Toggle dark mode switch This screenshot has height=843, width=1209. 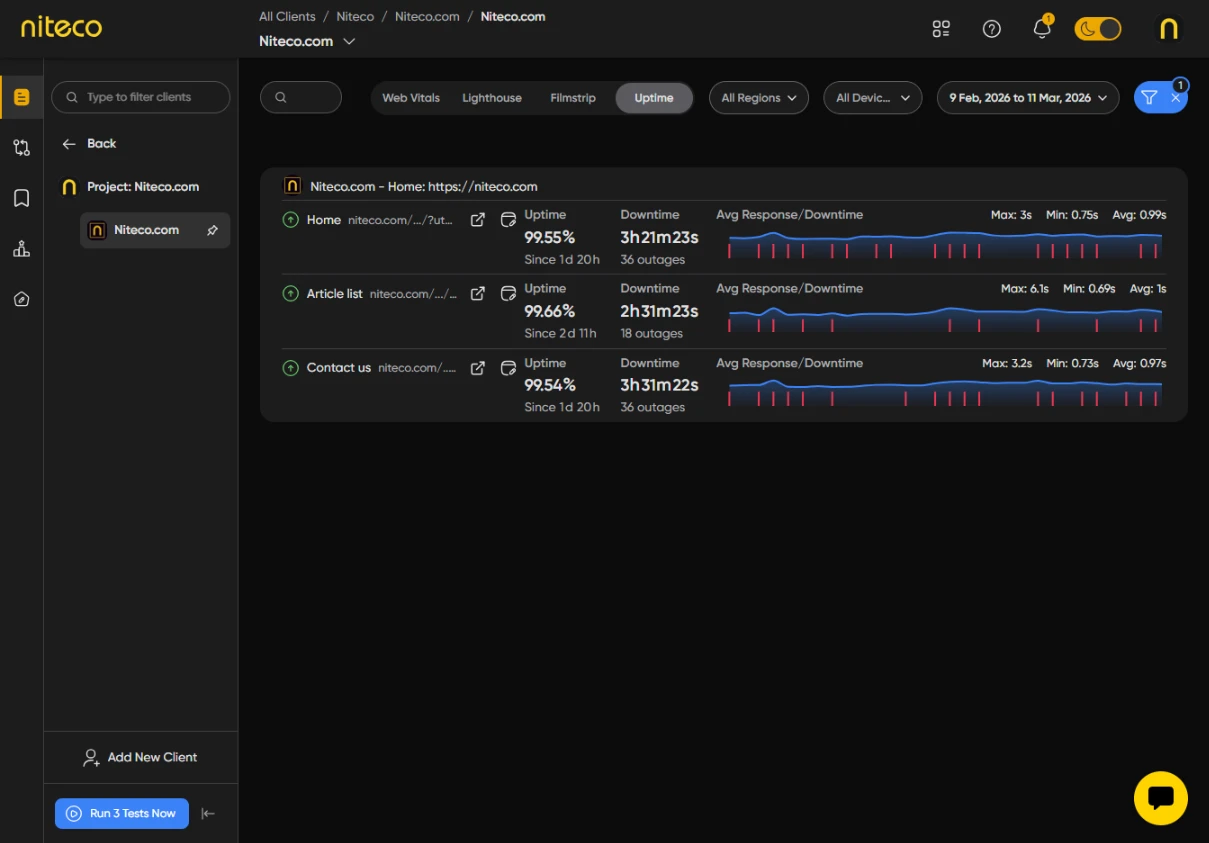[1098, 29]
